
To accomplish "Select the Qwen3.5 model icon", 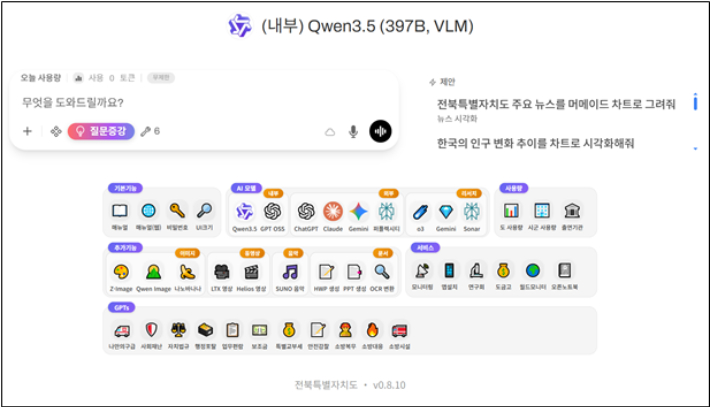I will (x=245, y=212).
